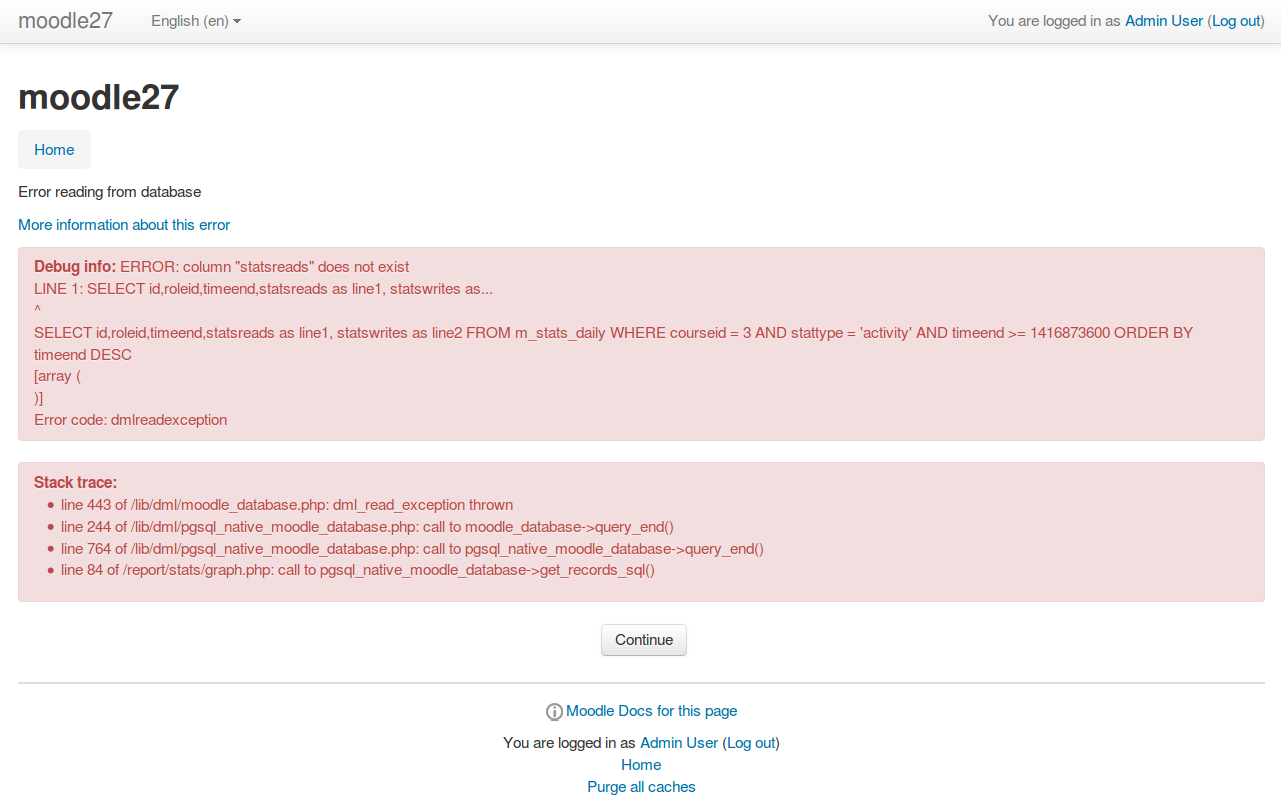
Task: Select stack trace line 84 graph.php entry
Action: [358, 571]
